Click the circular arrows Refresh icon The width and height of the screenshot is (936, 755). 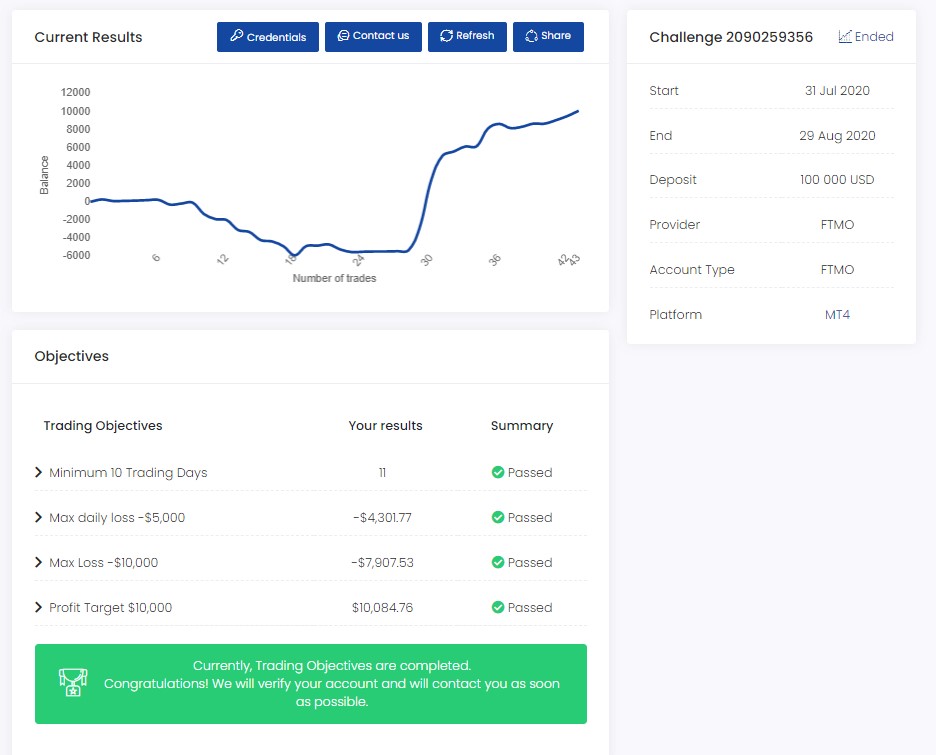pos(446,36)
